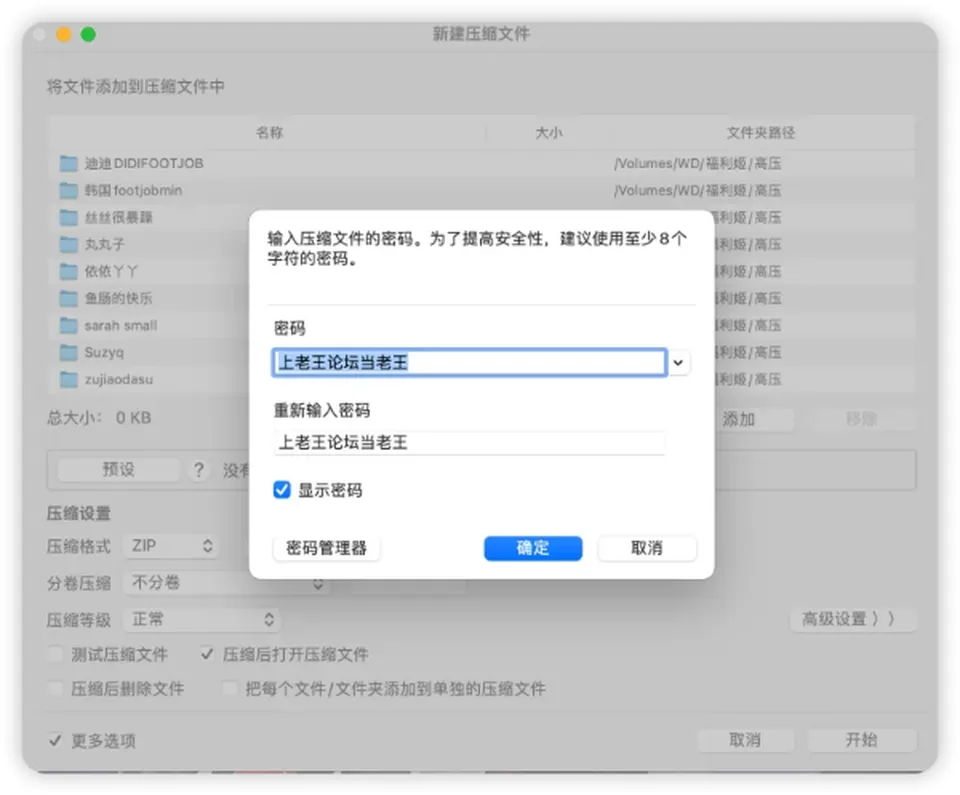Open the password history dropdown arrow
The image size is (960, 795).
tap(678, 363)
